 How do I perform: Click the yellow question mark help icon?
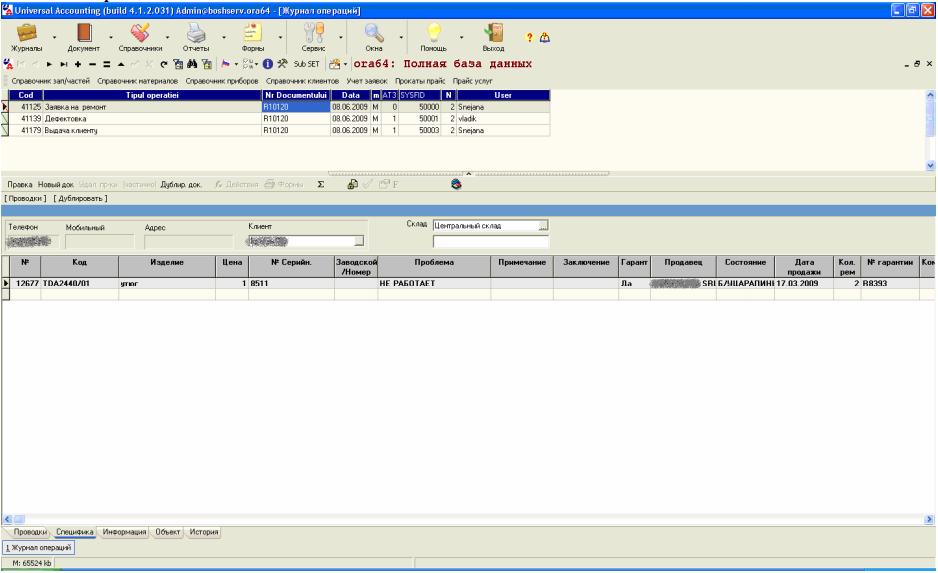point(529,37)
